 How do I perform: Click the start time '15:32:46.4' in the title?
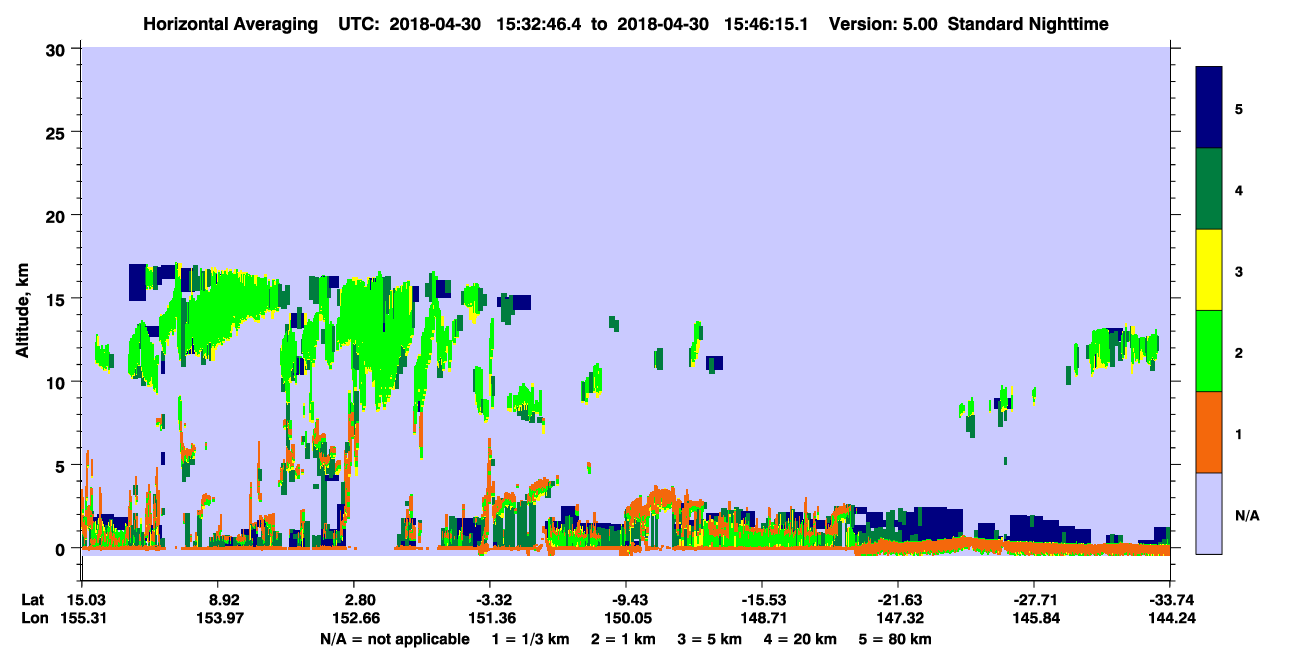point(541,23)
